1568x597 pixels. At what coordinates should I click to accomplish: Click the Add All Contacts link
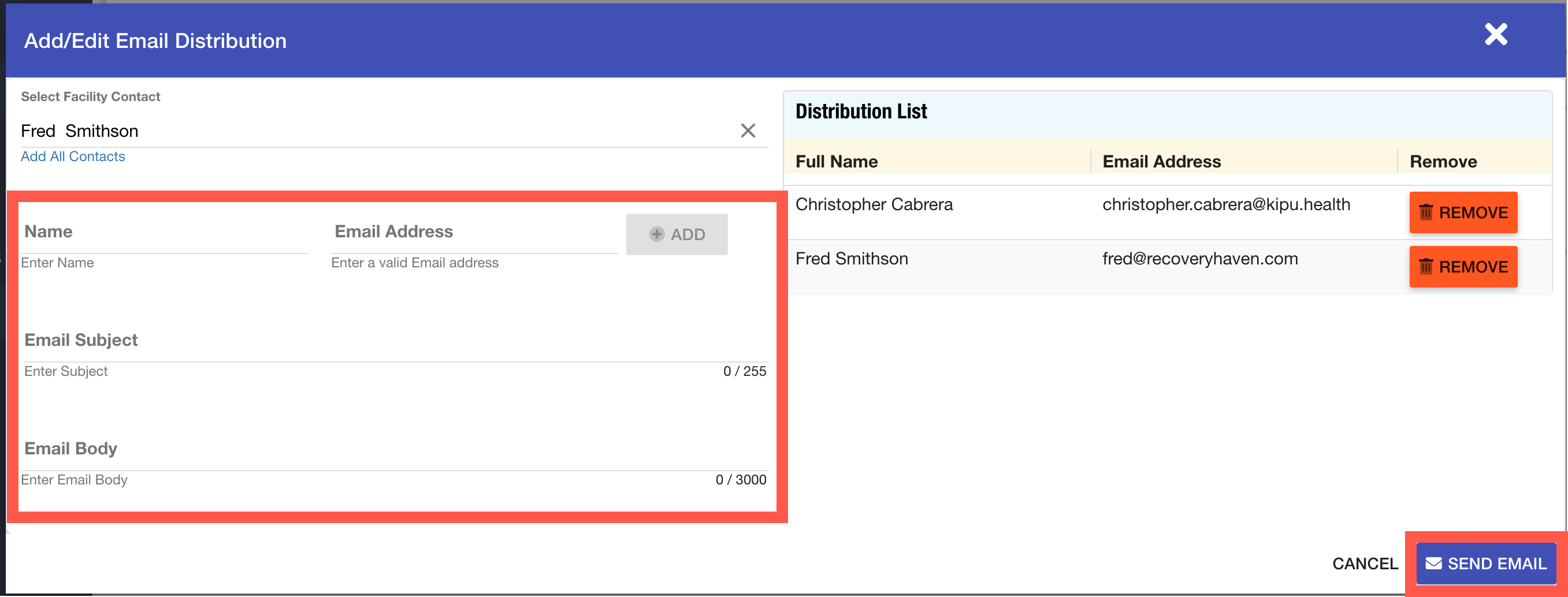tap(72, 156)
